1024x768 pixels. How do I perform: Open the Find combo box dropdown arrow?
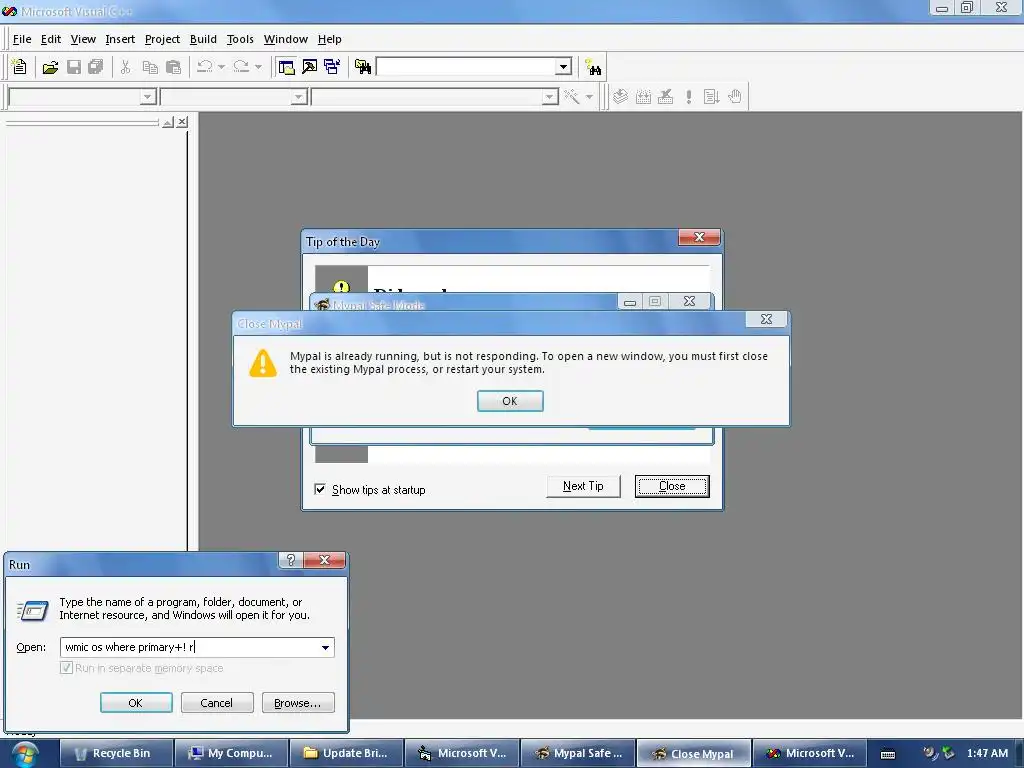pos(564,67)
